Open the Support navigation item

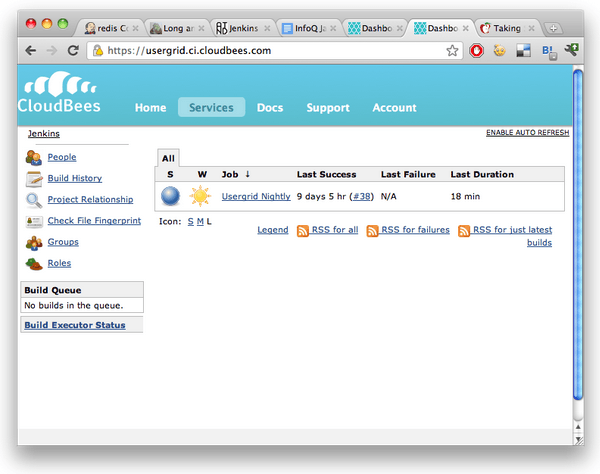[328, 108]
